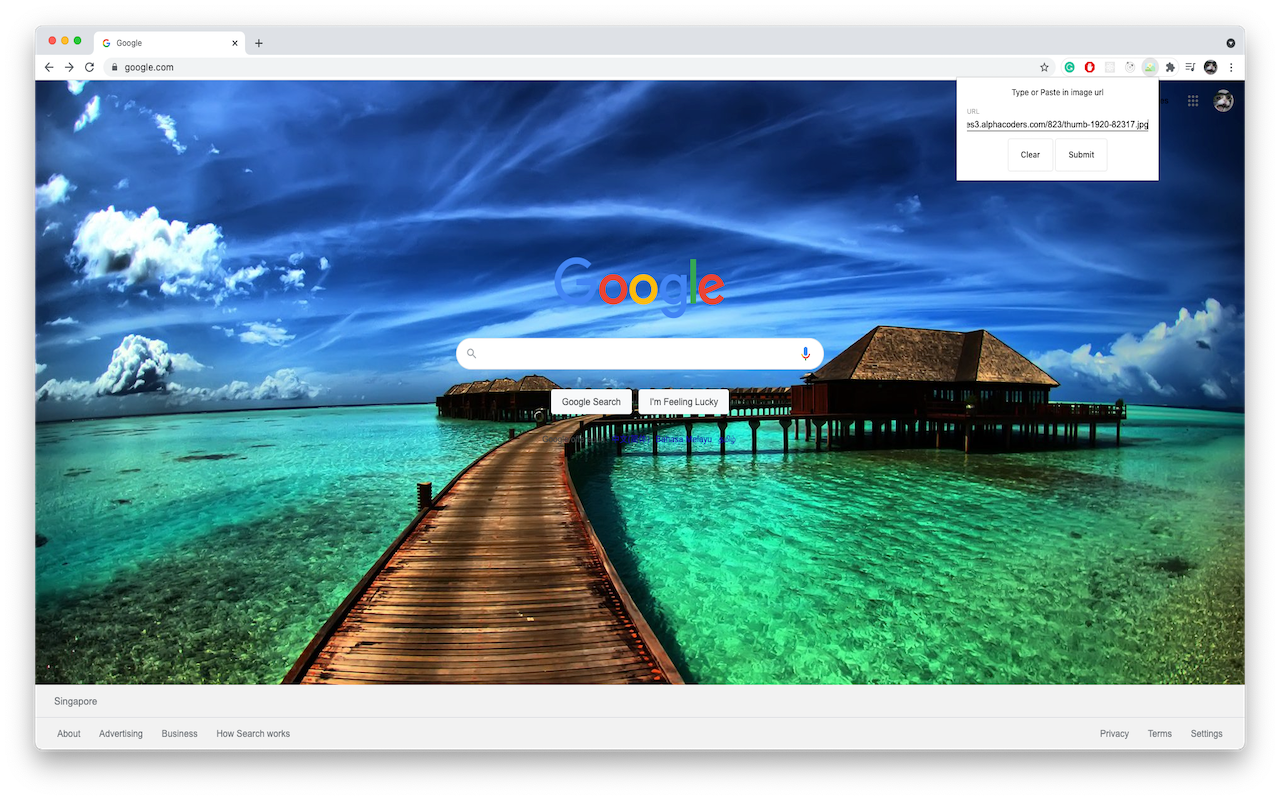Click the grey square extension icon

1109,67
